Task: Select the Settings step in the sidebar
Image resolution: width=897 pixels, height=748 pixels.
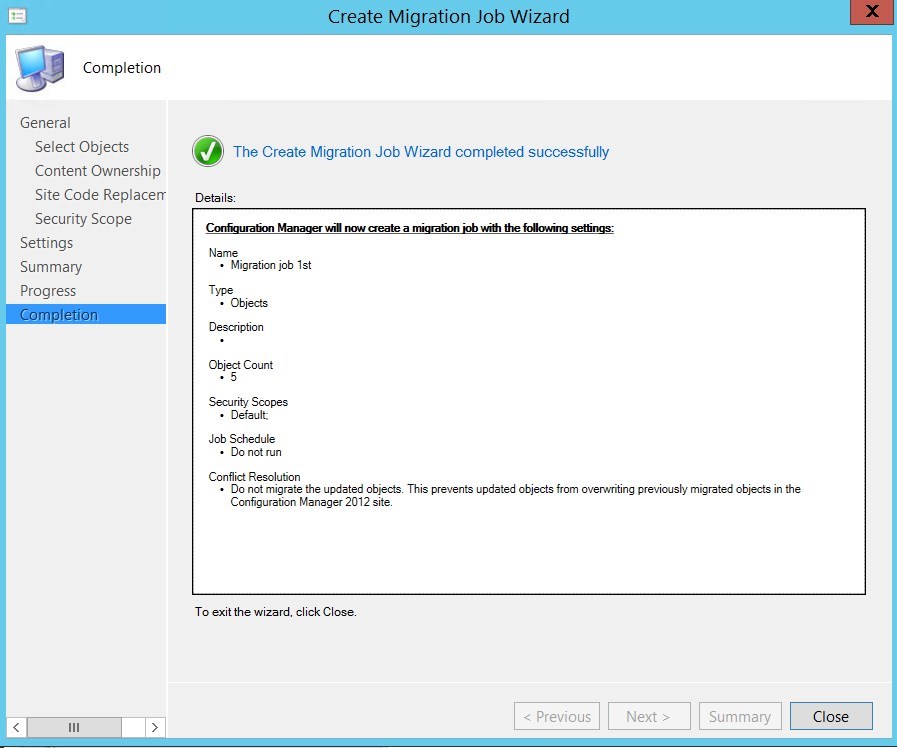Action: tap(46, 242)
